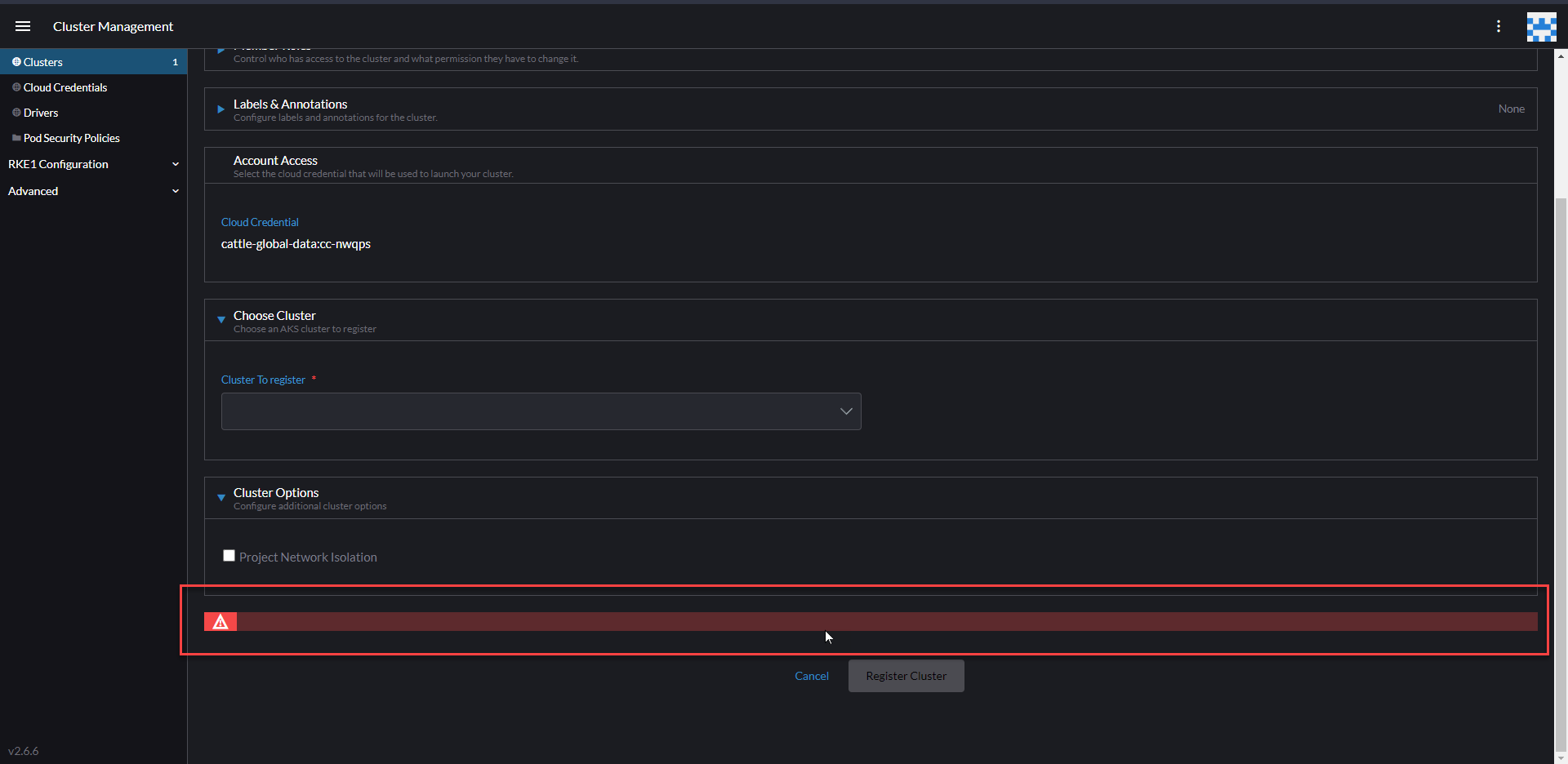Screen dimensions: 1568x764
Task: Click the Rancher logo
Action: 1542,26
